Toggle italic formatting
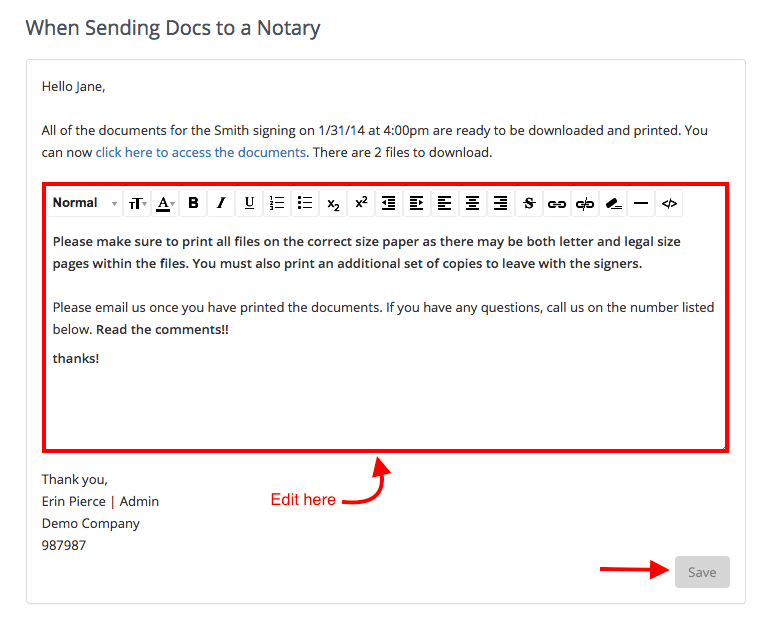 tap(221, 203)
